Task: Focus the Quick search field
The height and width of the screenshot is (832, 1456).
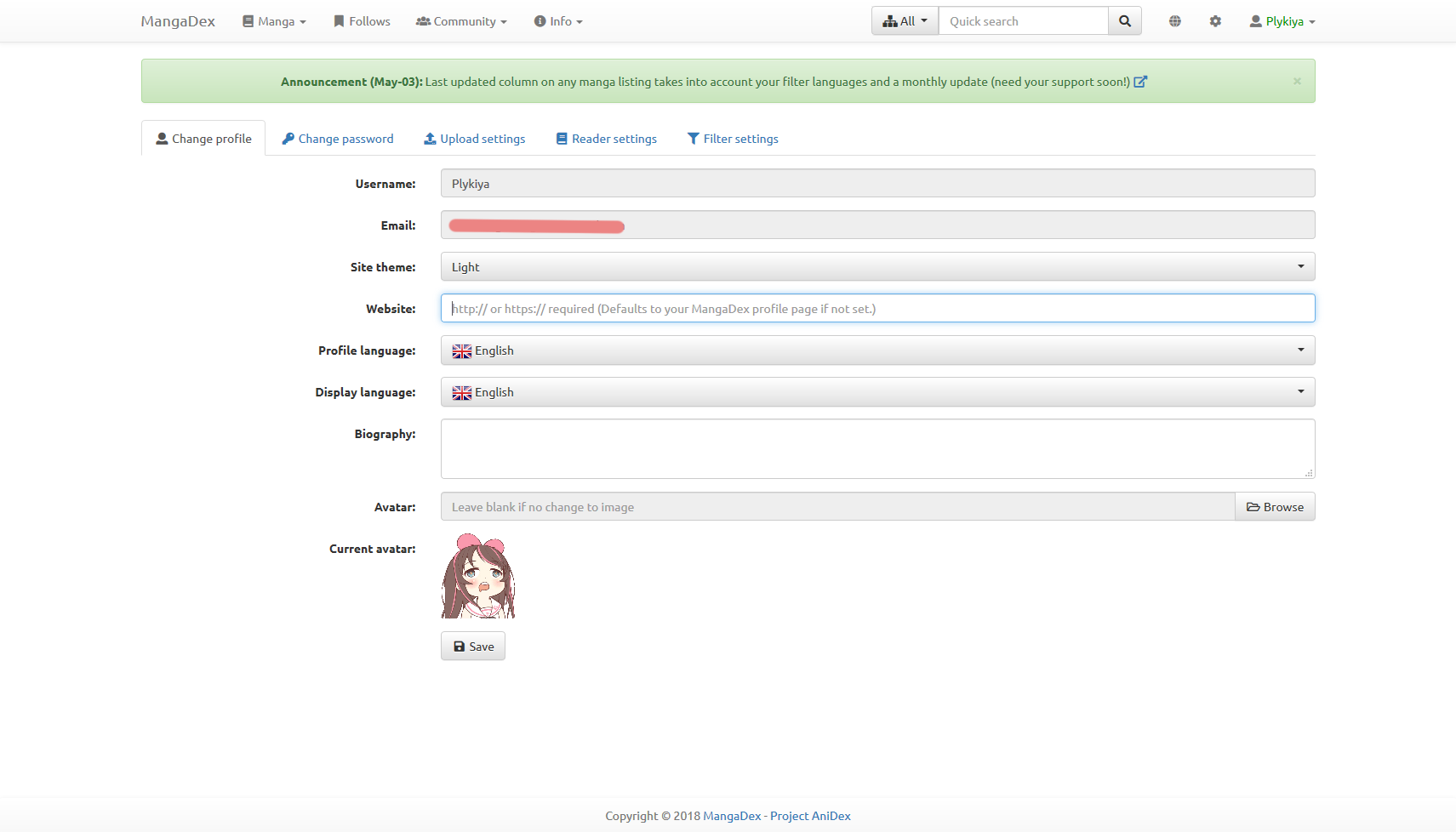Action: pos(1023,21)
